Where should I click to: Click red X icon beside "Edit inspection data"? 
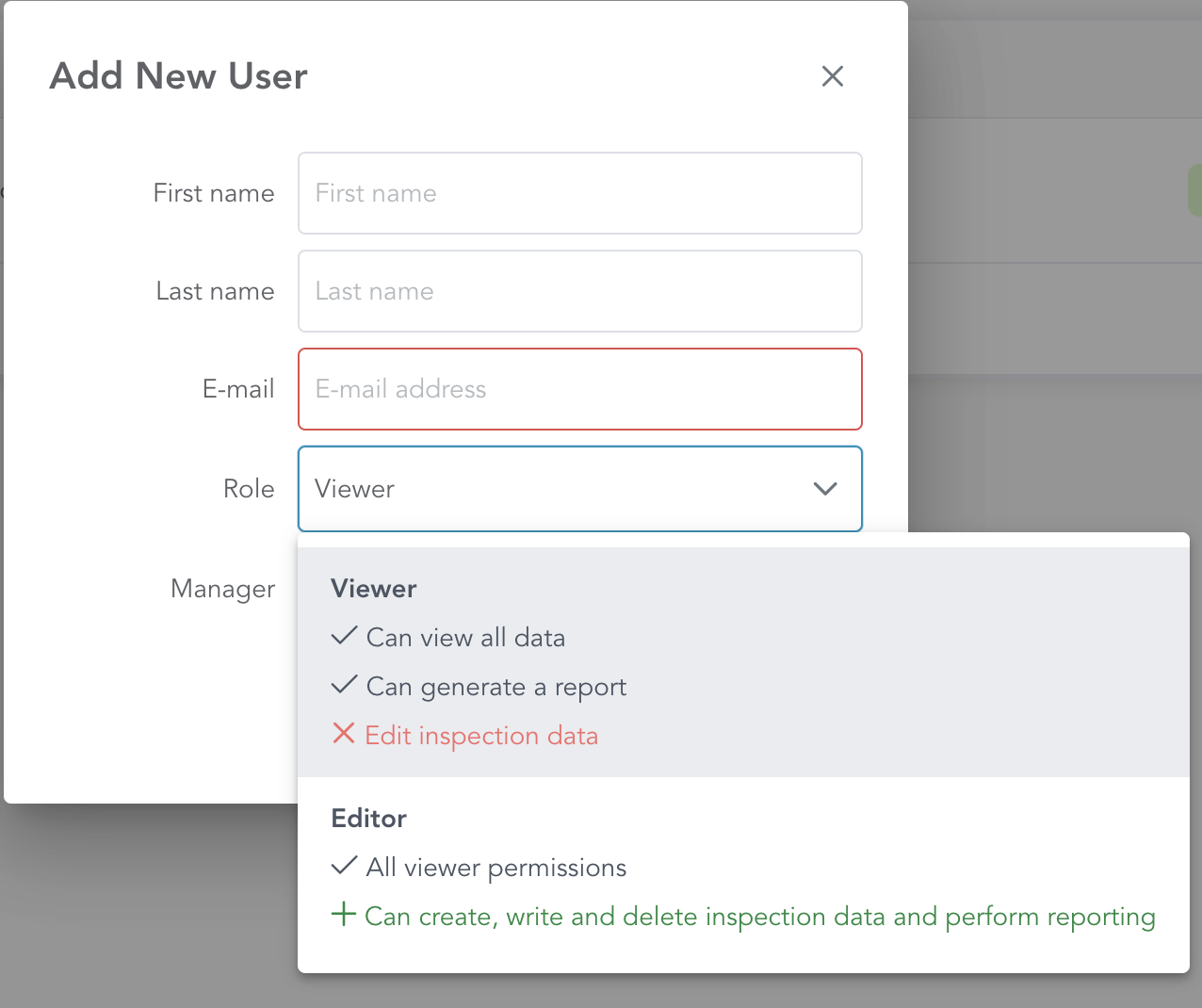coord(344,734)
